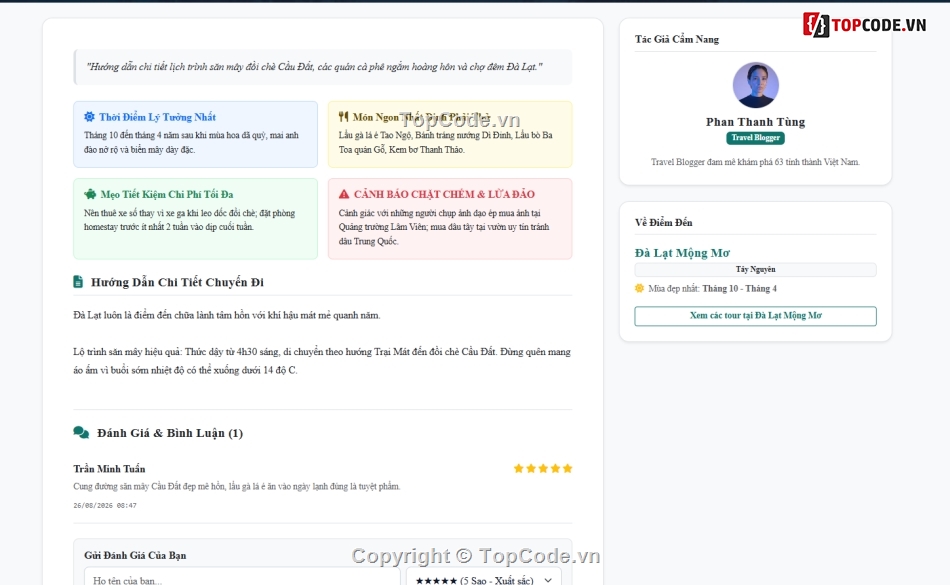The width and height of the screenshot is (950, 585).
Task: Click the Họ tên của bạn input field
Action: coord(242,579)
